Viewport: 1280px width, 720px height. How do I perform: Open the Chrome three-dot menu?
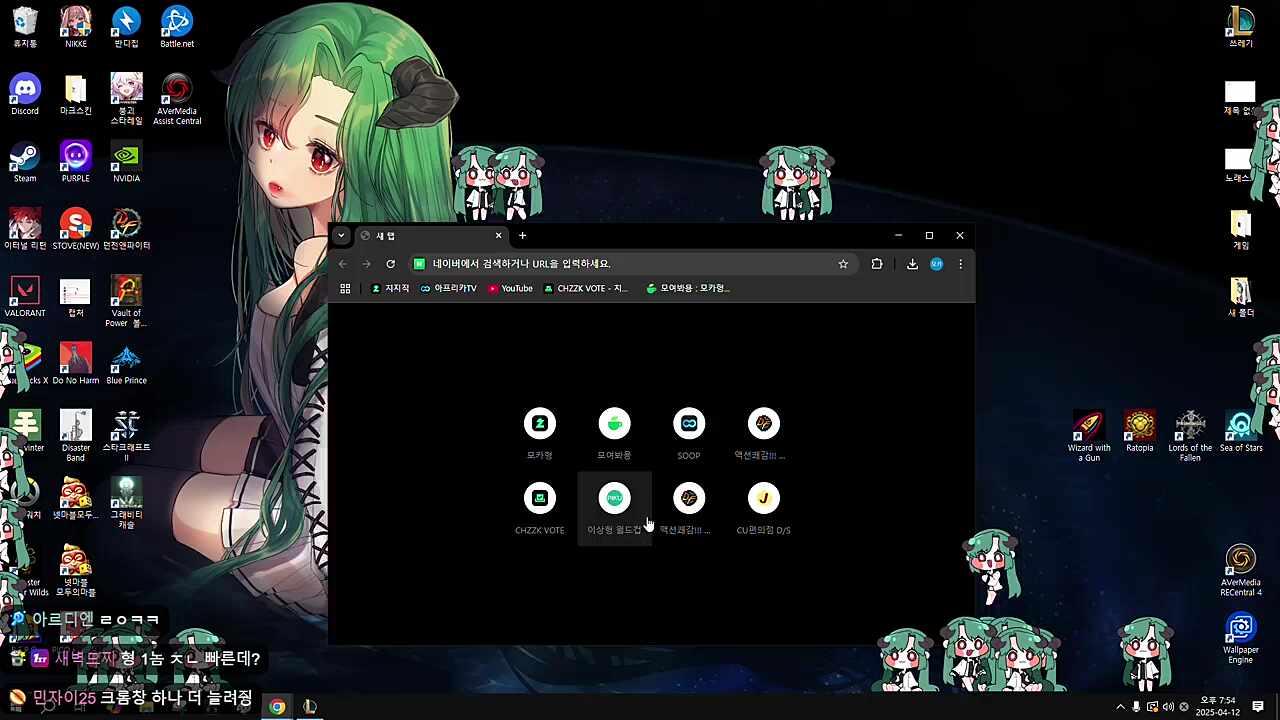click(x=960, y=264)
